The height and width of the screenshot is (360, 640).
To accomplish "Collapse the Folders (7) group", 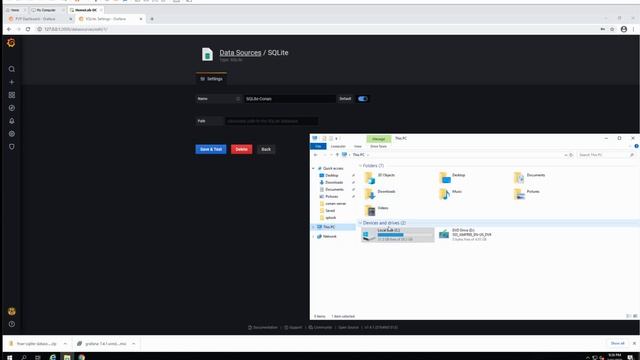I will click(x=360, y=166).
